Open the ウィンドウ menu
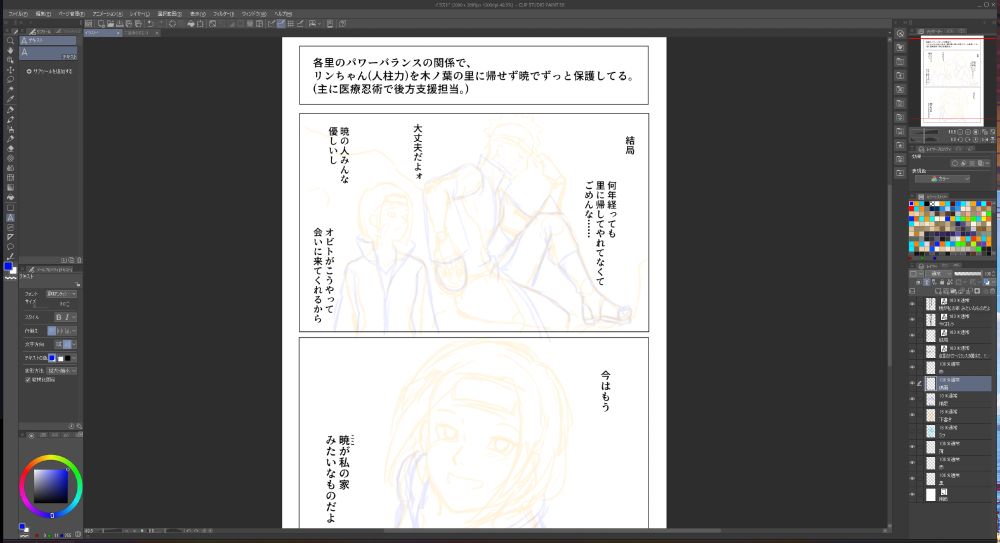 (254, 13)
